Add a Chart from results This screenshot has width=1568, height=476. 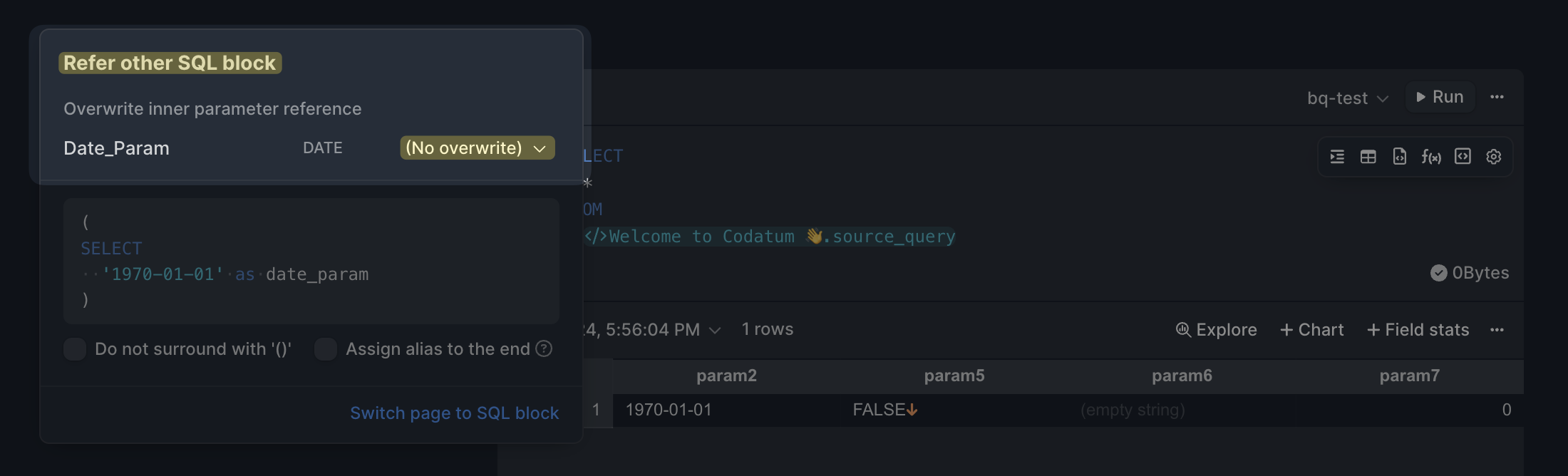pyautogui.click(x=1311, y=330)
